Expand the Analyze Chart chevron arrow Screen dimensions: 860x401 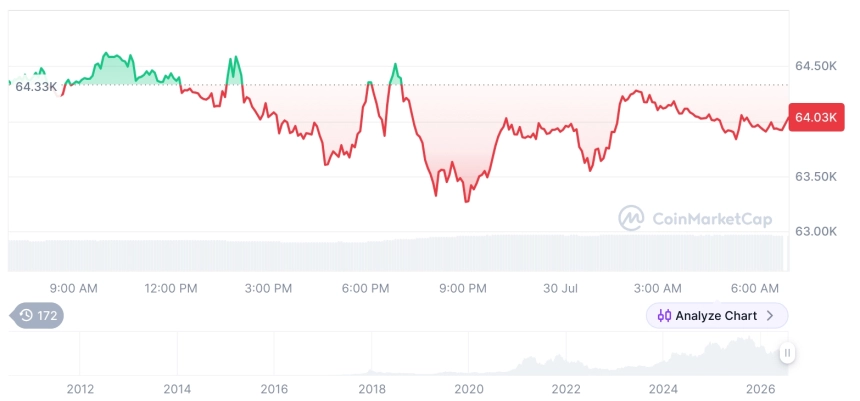[x=770, y=315]
